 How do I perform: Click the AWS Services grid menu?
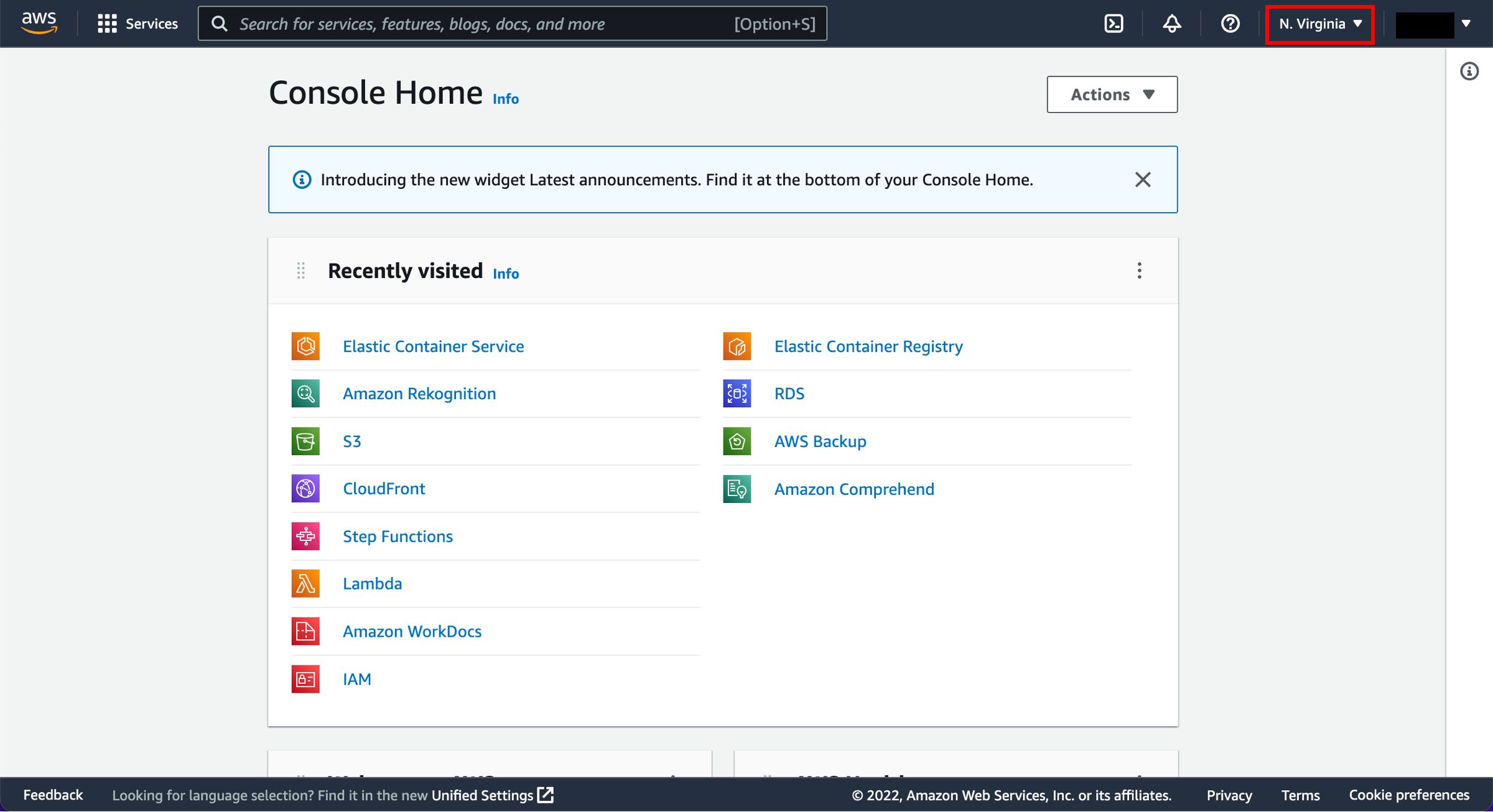106,24
